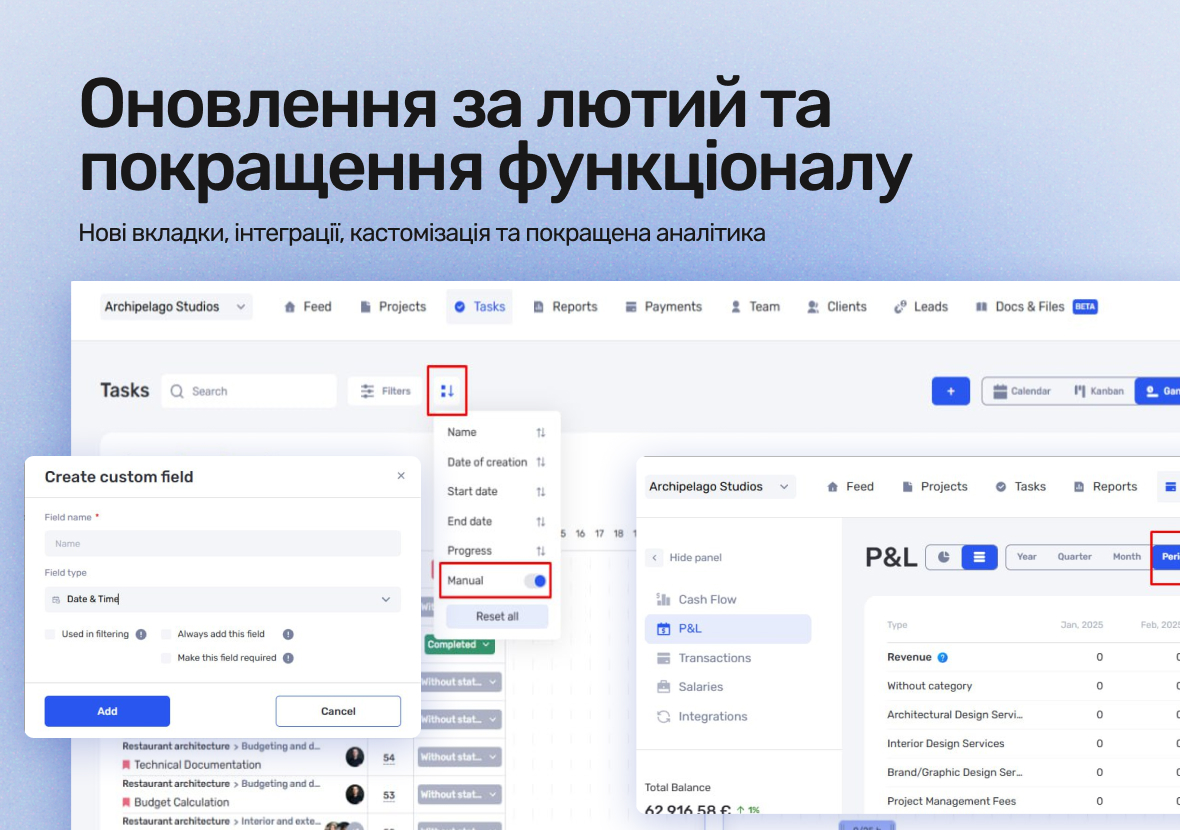Click the Hide panel back arrow

click(x=655, y=558)
